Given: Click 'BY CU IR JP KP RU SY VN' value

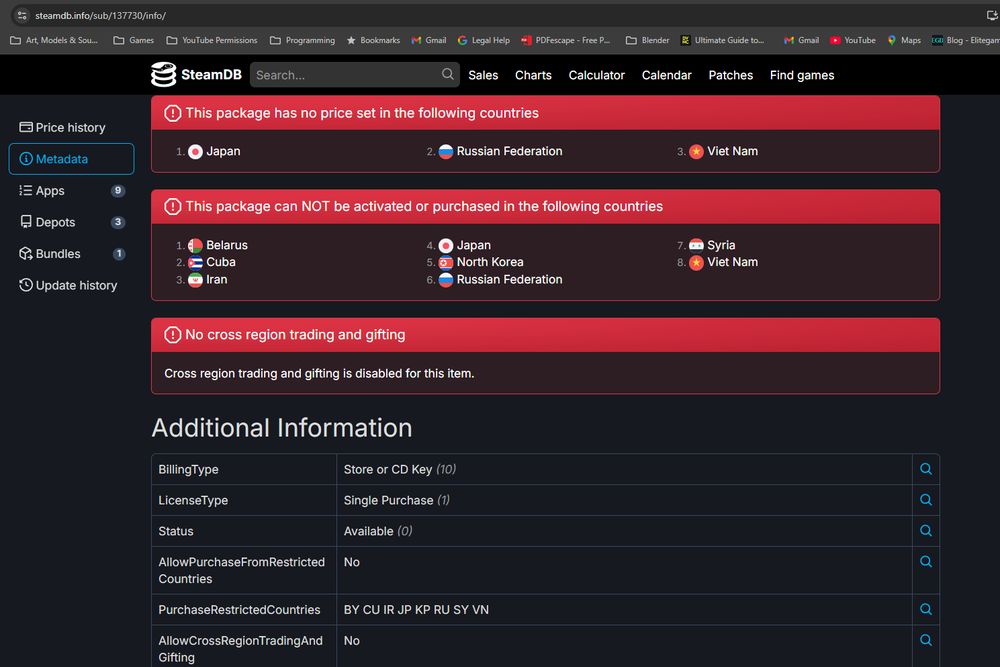Looking at the screenshot, I should 416,610.
